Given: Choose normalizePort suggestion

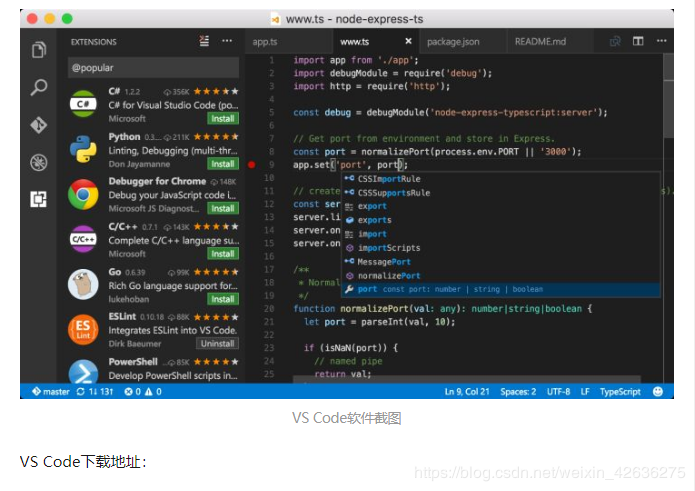Looking at the screenshot, I should tap(500, 276).
